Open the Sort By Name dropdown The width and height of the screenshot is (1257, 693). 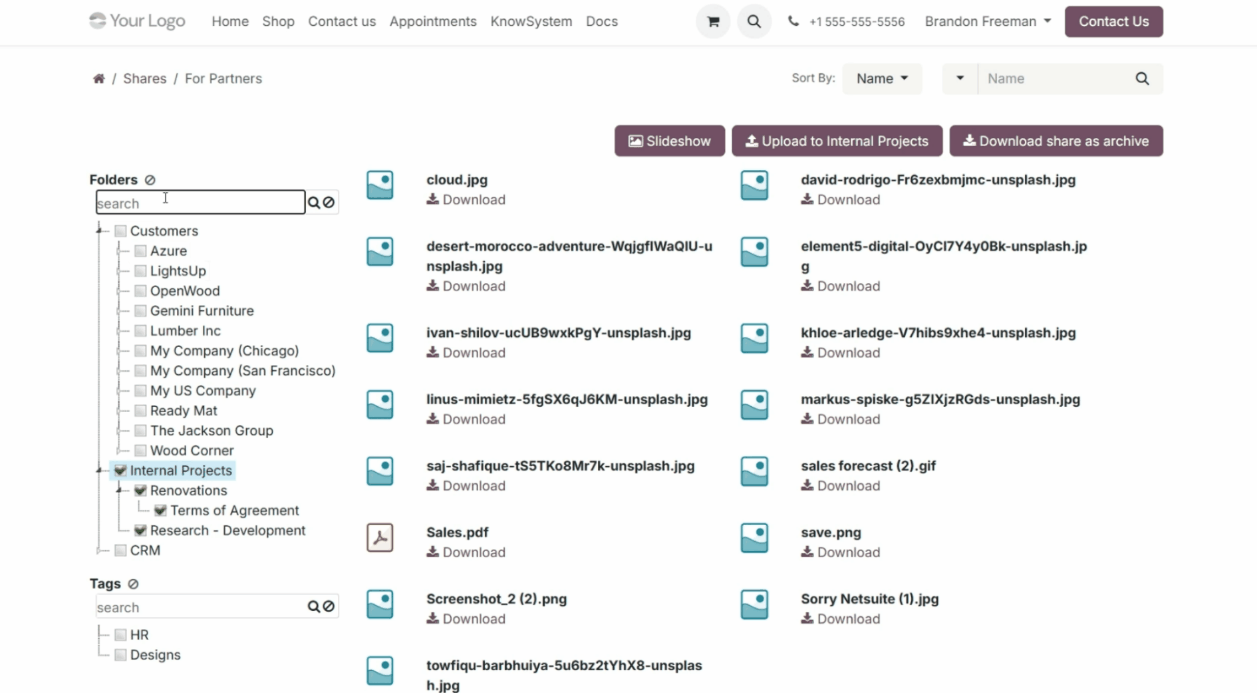pyautogui.click(x=882, y=79)
